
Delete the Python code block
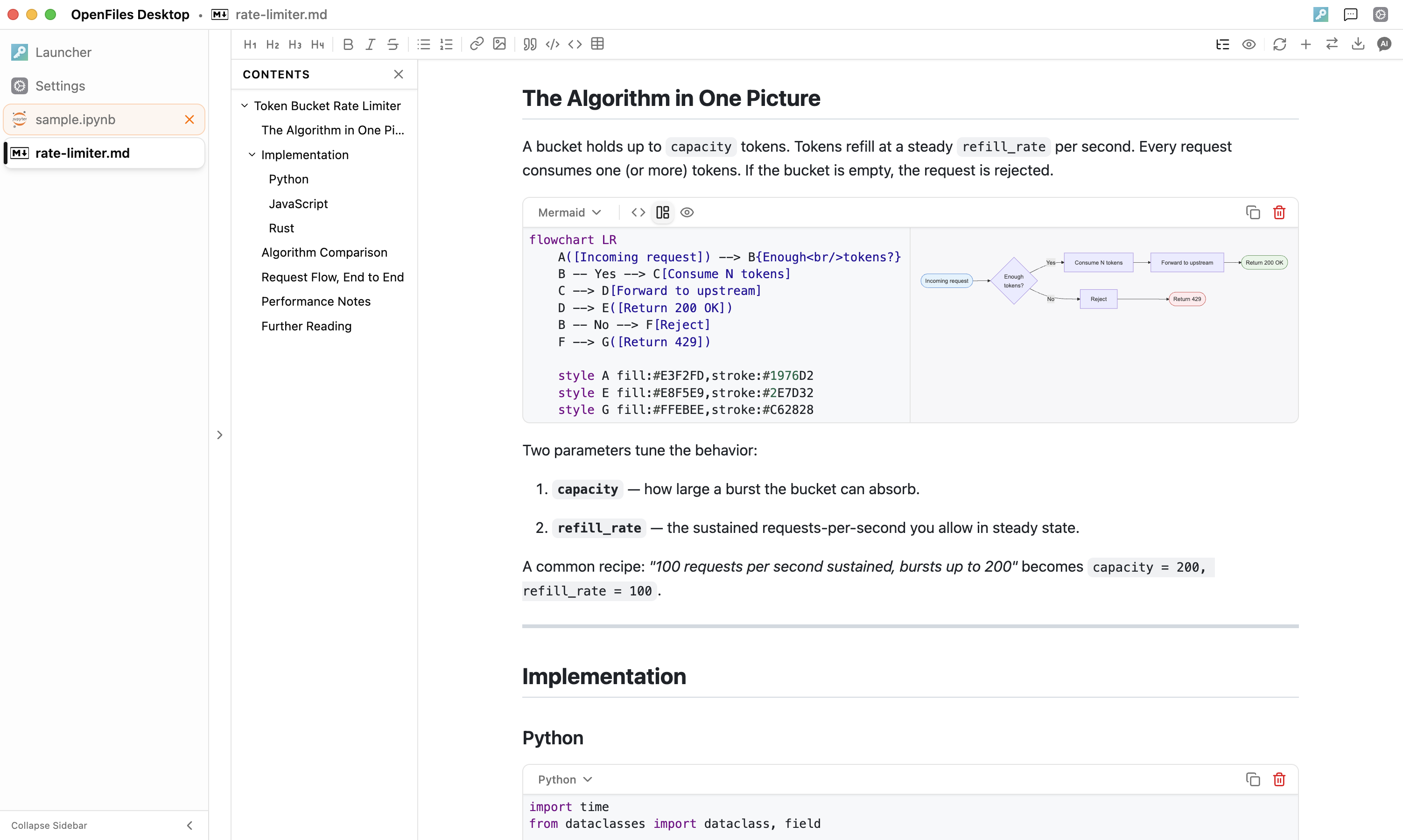1279,779
